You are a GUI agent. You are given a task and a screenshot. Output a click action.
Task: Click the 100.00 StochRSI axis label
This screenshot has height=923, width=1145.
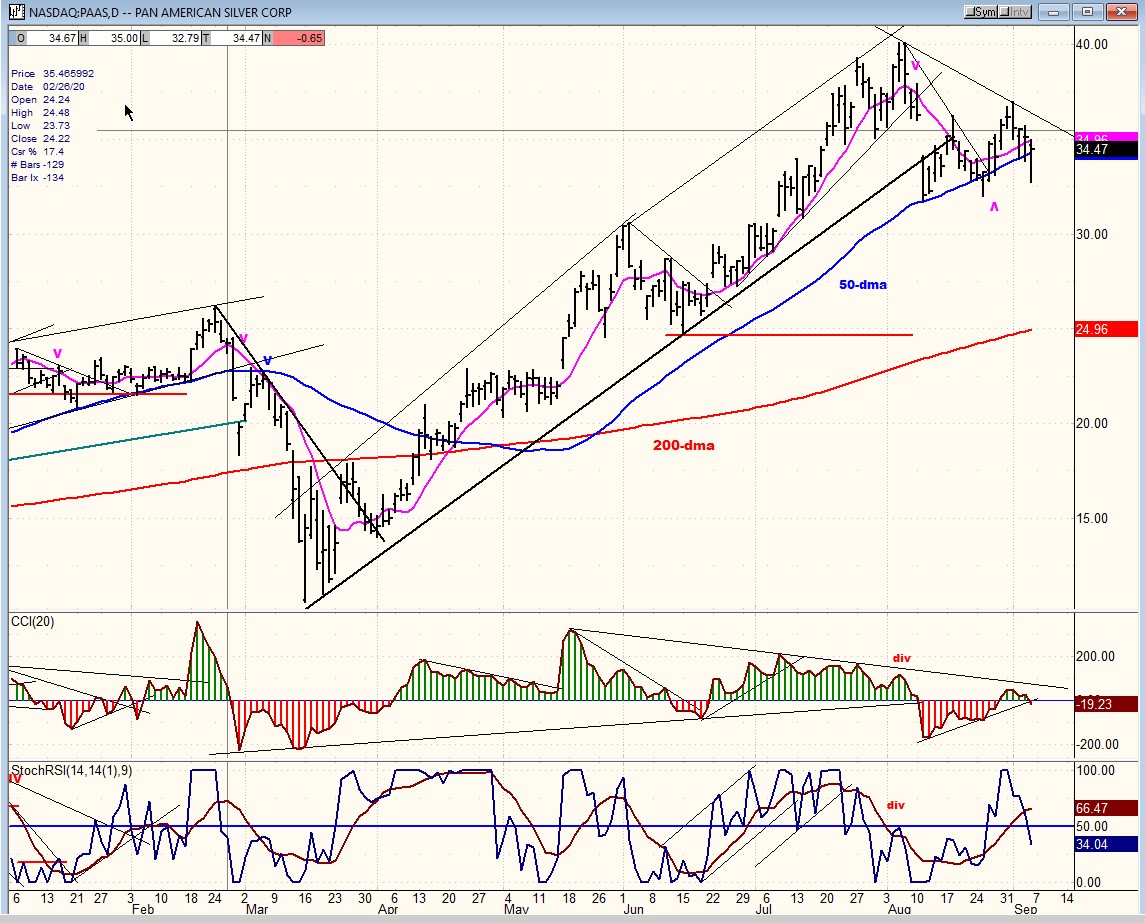(1096, 770)
